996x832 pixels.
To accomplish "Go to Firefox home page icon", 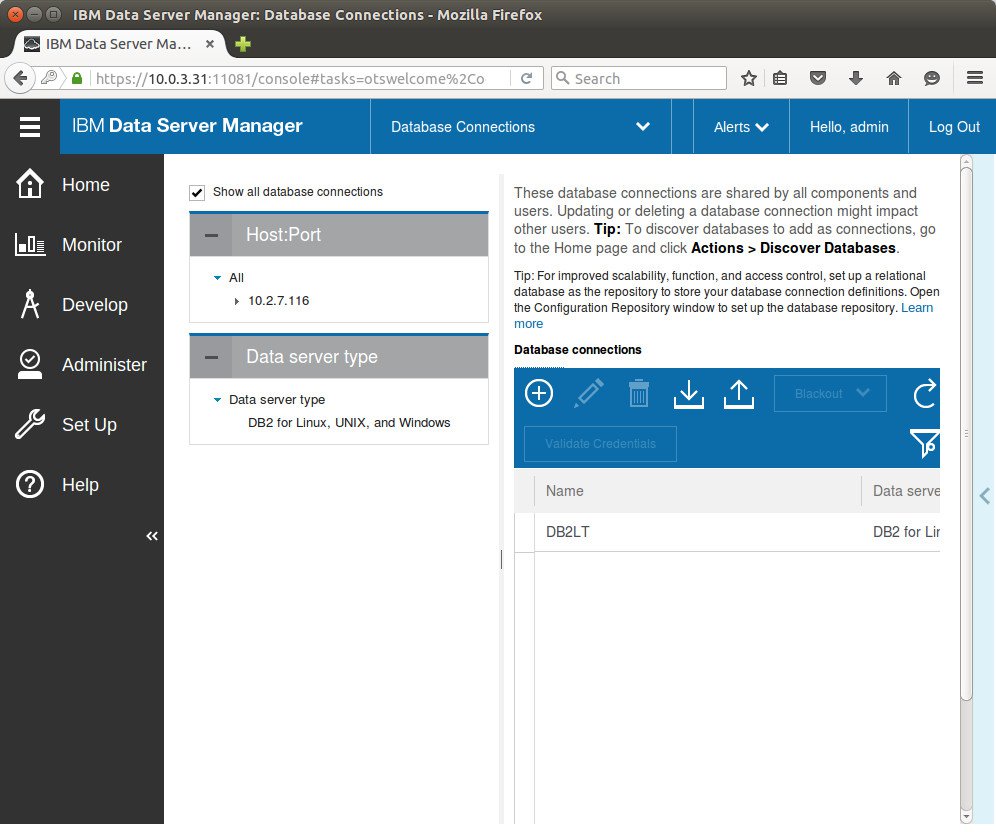I will (894, 78).
